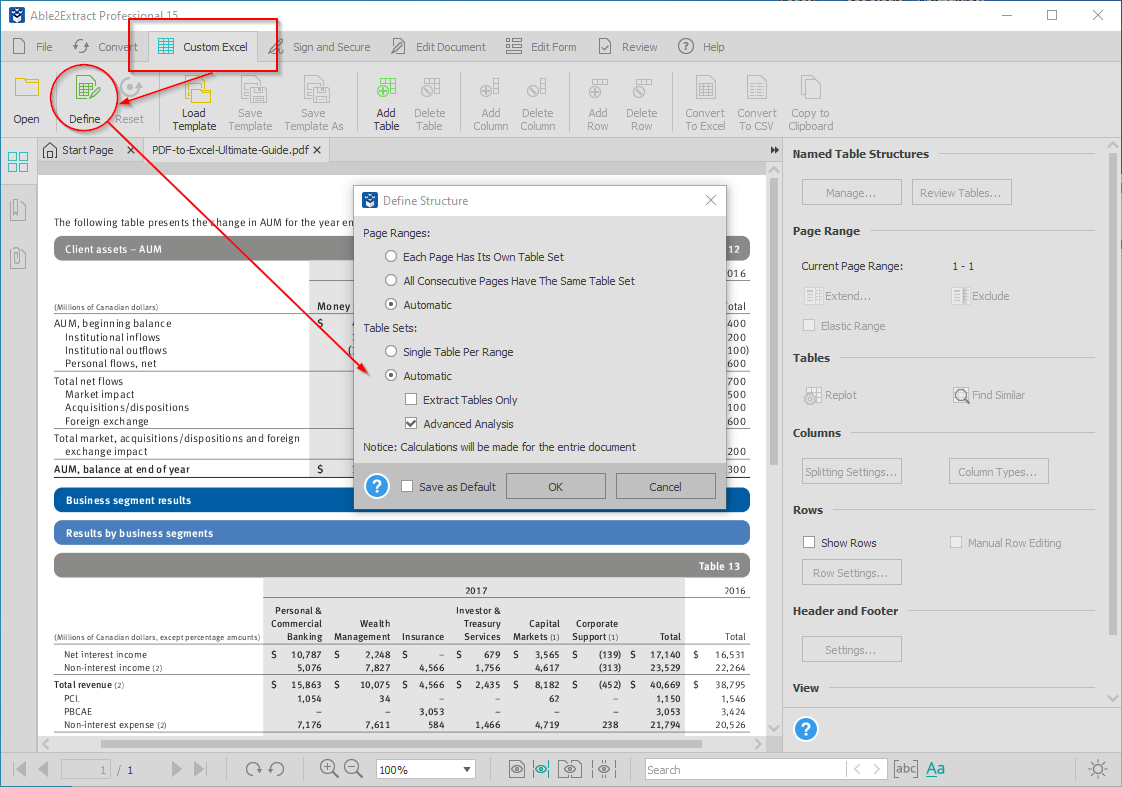Image resolution: width=1122 pixels, height=787 pixels.
Task: Load a template via Load Template
Action: click(x=194, y=104)
